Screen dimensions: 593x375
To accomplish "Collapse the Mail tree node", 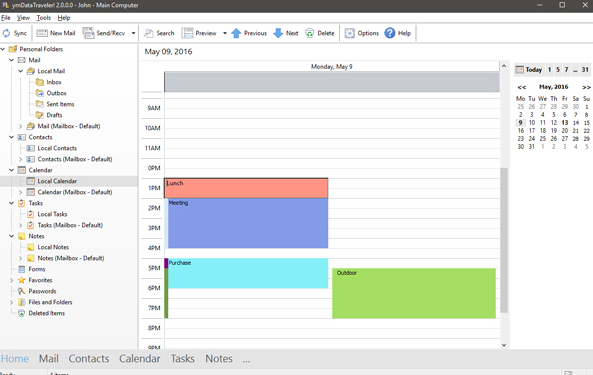I will pyautogui.click(x=12, y=60).
